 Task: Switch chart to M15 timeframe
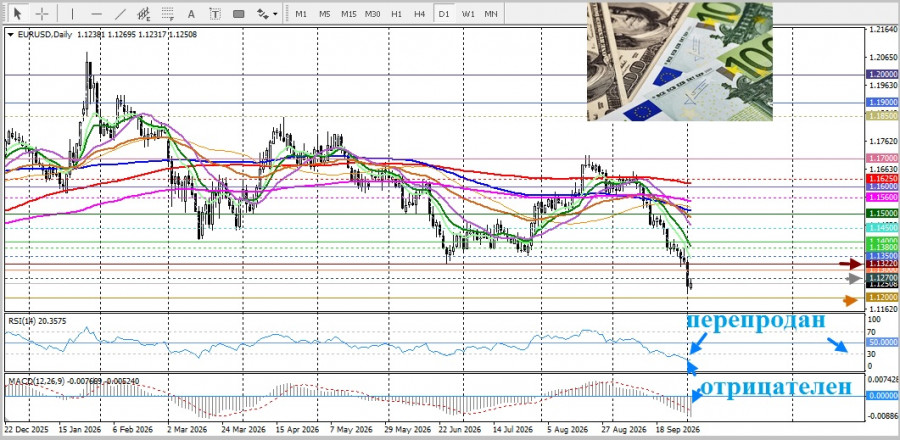(x=348, y=13)
